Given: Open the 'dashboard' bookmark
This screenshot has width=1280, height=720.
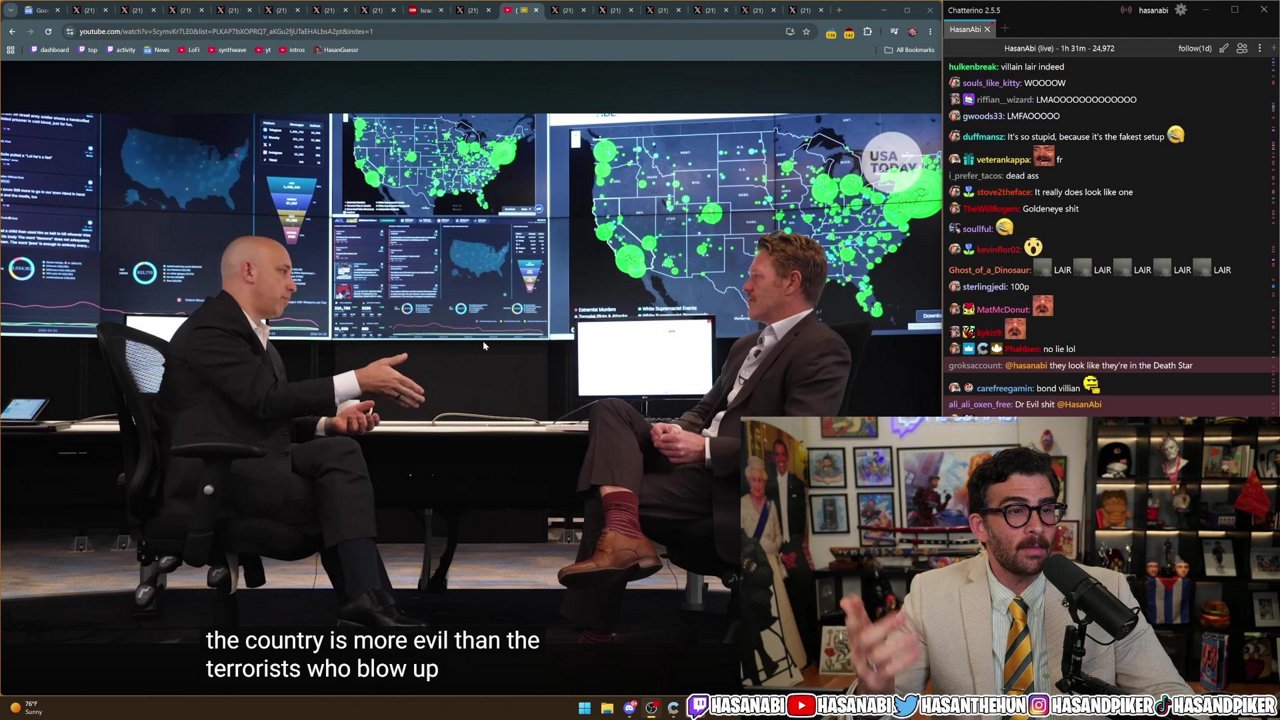Looking at the screenshot, I should (51, 50).
